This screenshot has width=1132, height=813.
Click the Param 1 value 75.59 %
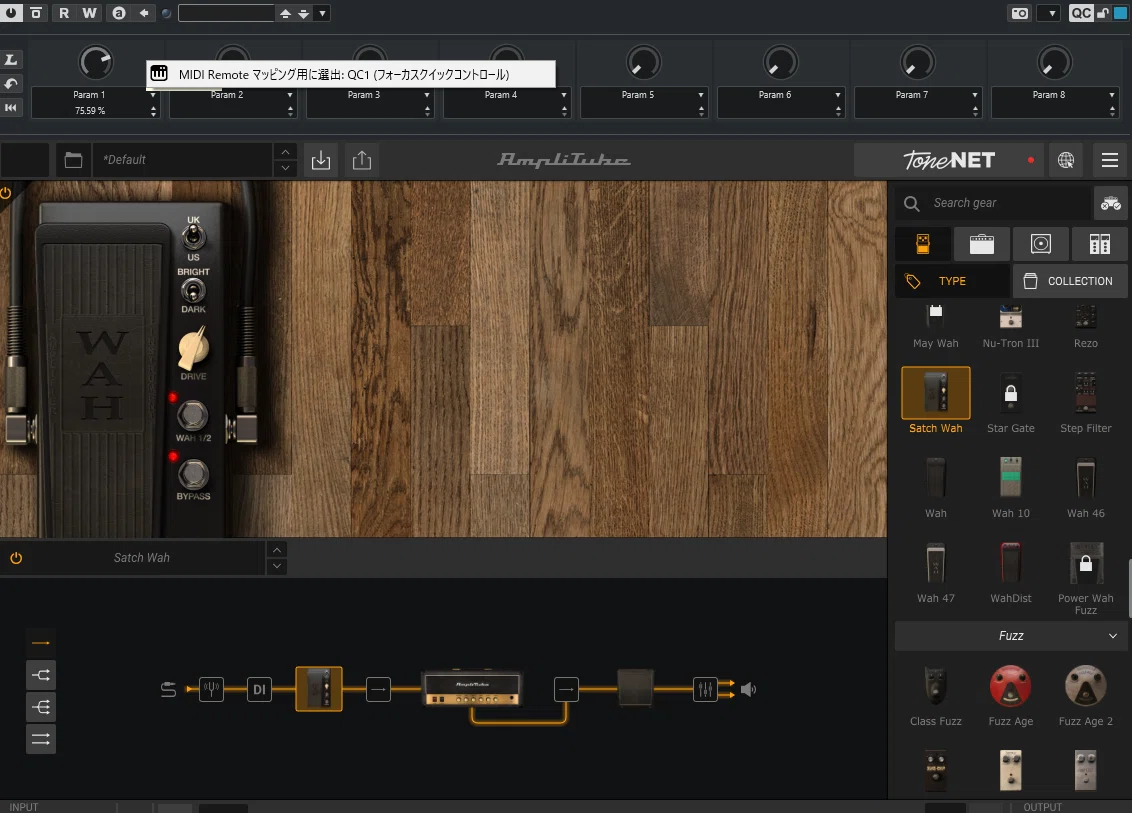click(90, 110)
